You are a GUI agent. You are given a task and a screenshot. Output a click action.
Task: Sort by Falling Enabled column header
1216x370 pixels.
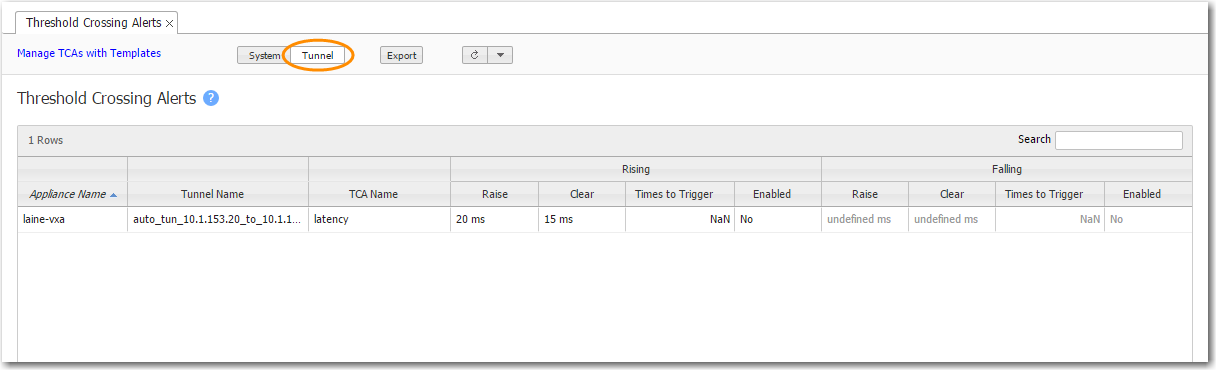click(1148, 194)
